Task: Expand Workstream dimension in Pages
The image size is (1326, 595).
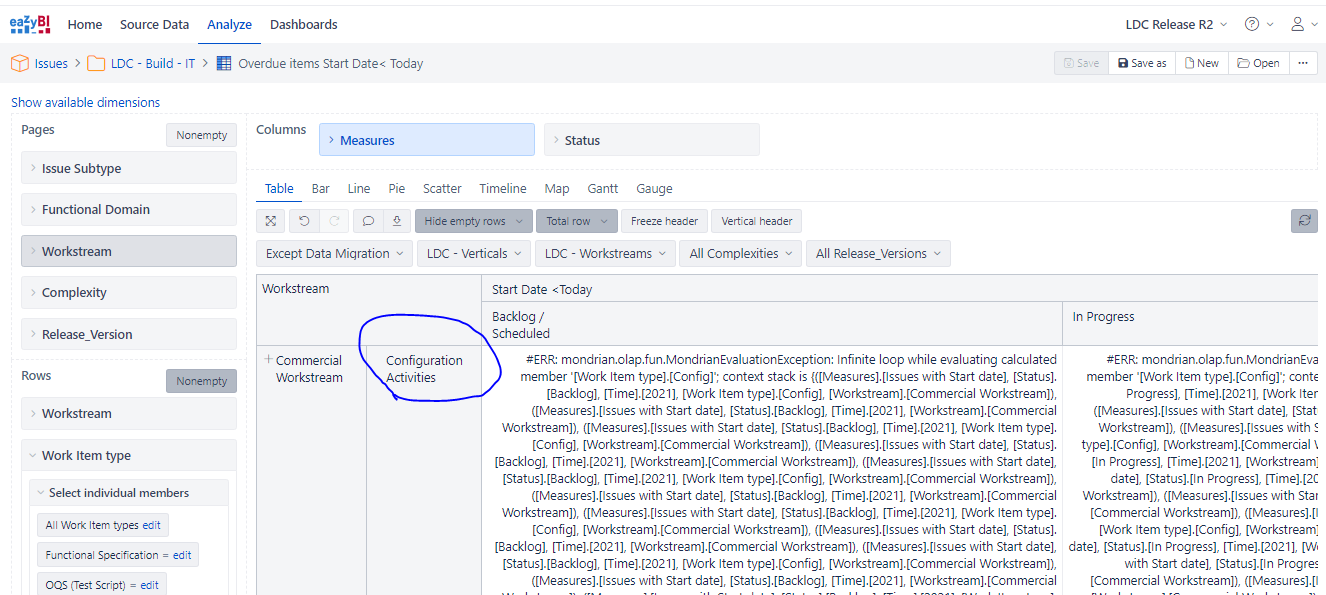Action: coord(129,251)
